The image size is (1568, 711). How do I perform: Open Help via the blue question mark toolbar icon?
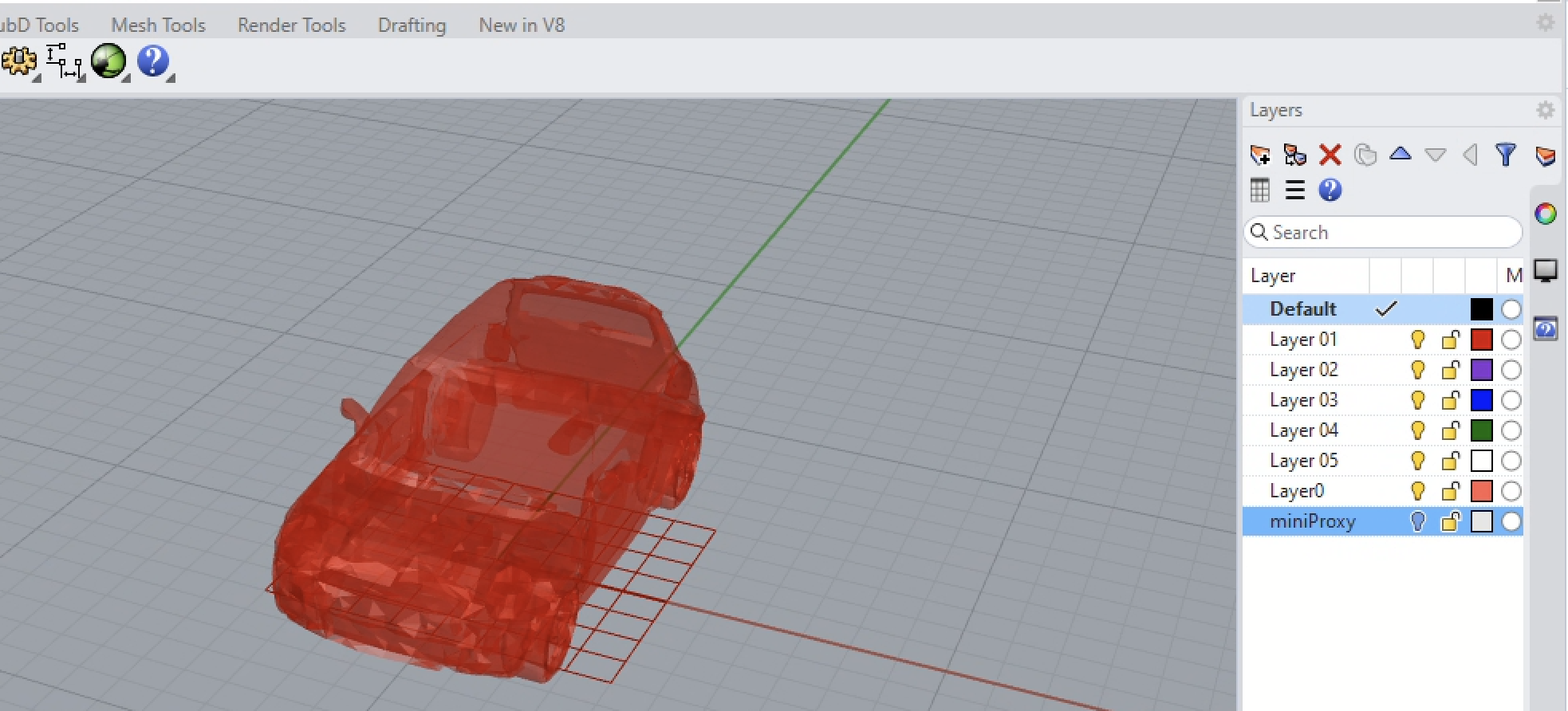[x=154, y=61]
